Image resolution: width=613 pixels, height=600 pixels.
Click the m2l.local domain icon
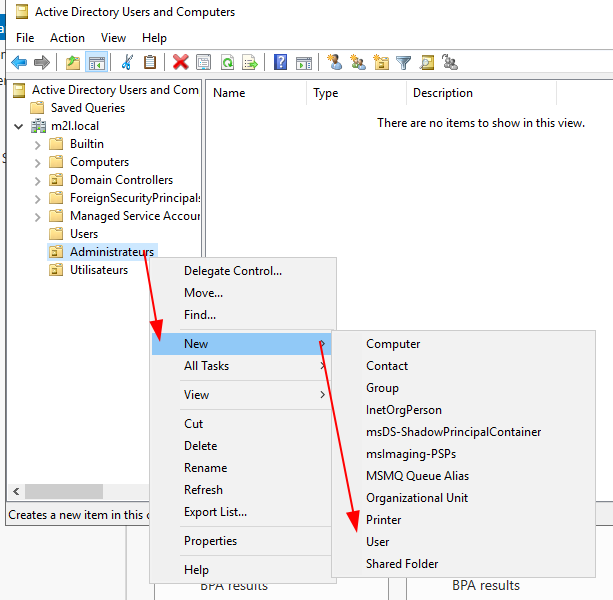click(38, 126)
